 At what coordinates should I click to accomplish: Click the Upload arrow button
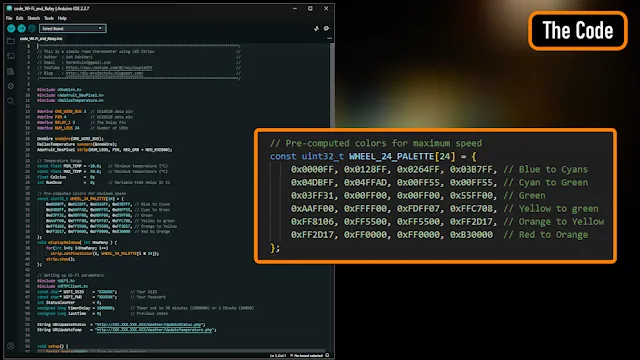coord(22,28)
